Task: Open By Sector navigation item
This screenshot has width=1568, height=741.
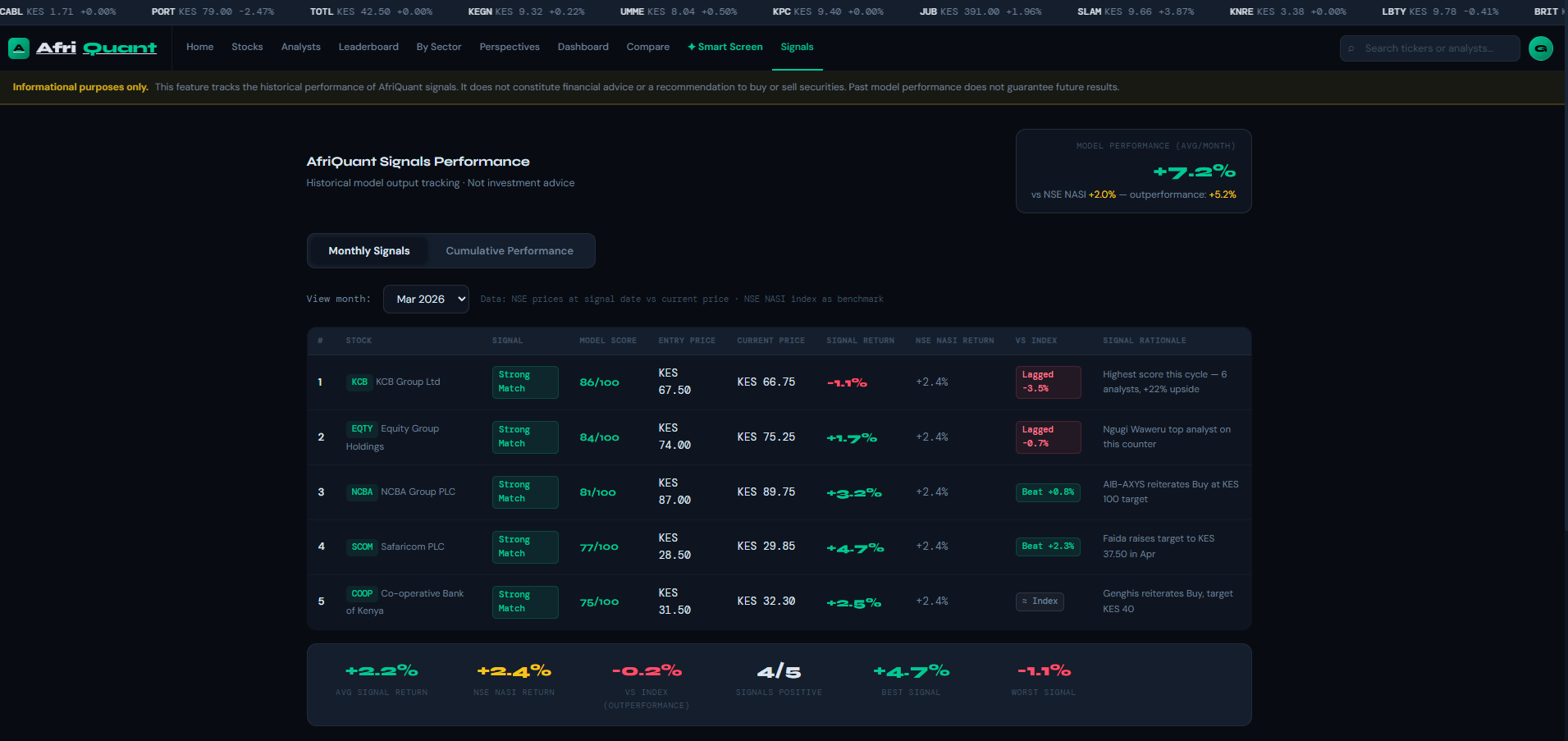Action: click(439, 47)
